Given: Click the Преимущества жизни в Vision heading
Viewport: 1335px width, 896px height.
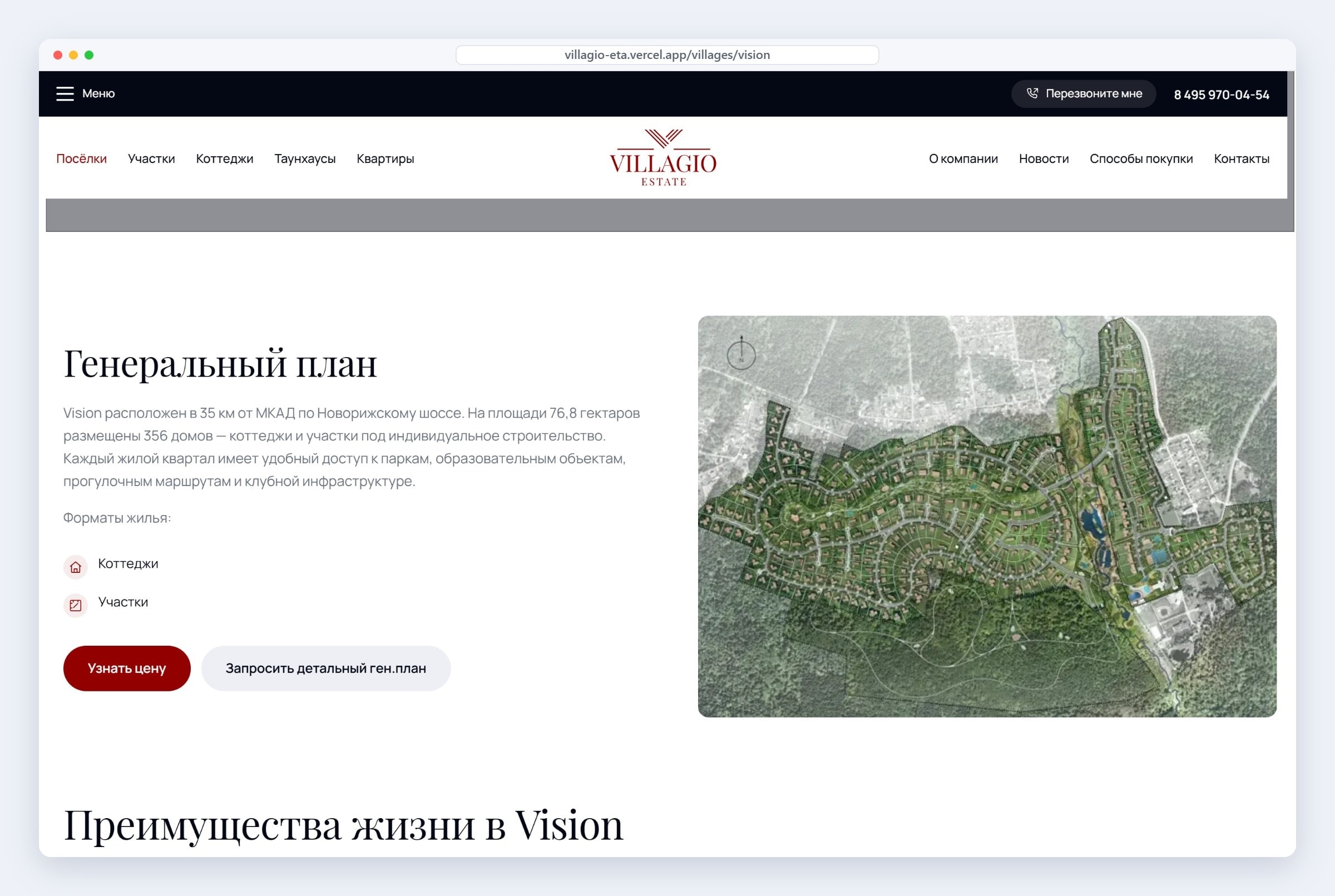Looking at the screenshot, I should click(343, 825).
